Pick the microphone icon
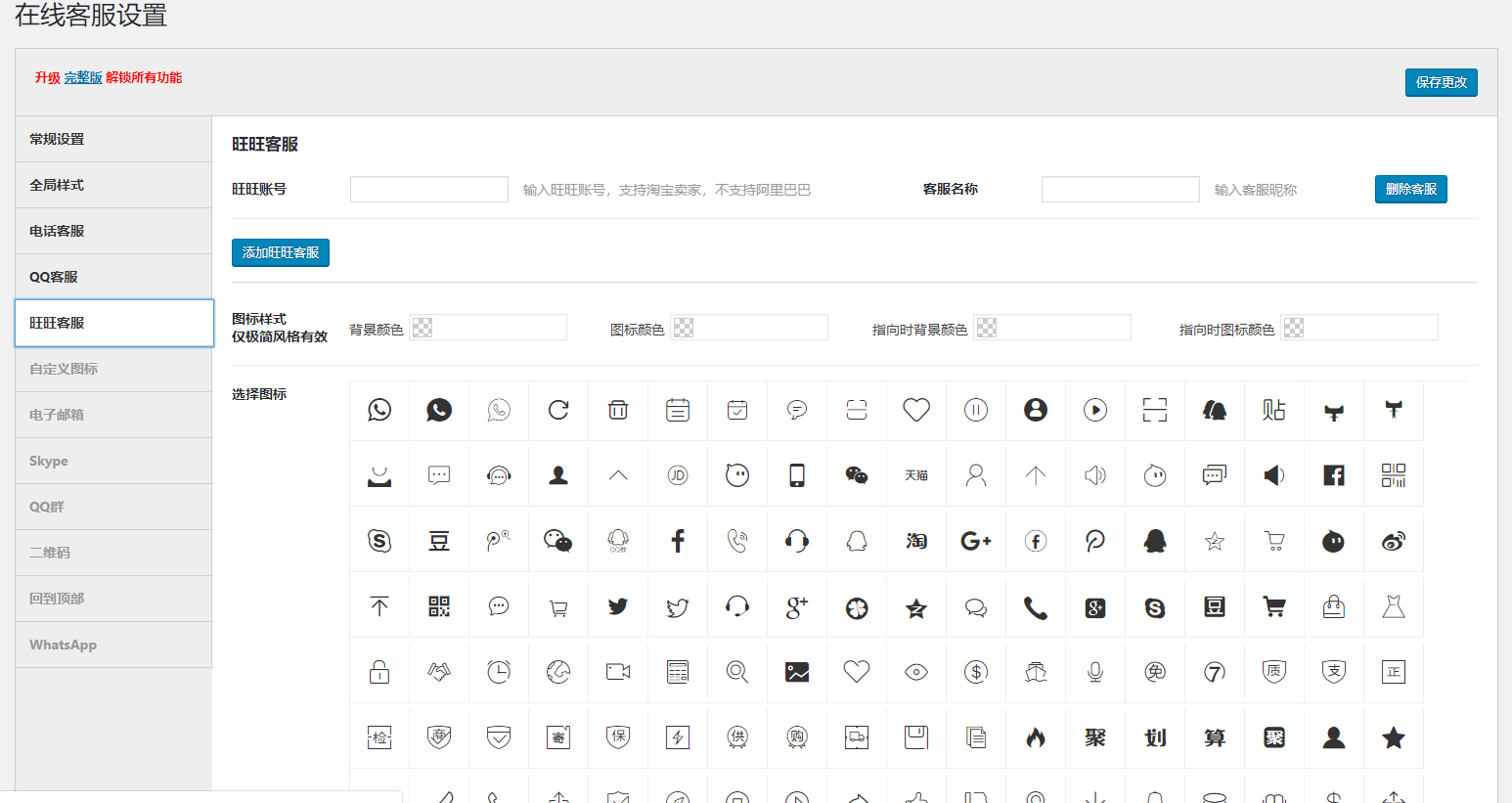This screenshot has width=1512, height=803. click(x=1095, y=672)
